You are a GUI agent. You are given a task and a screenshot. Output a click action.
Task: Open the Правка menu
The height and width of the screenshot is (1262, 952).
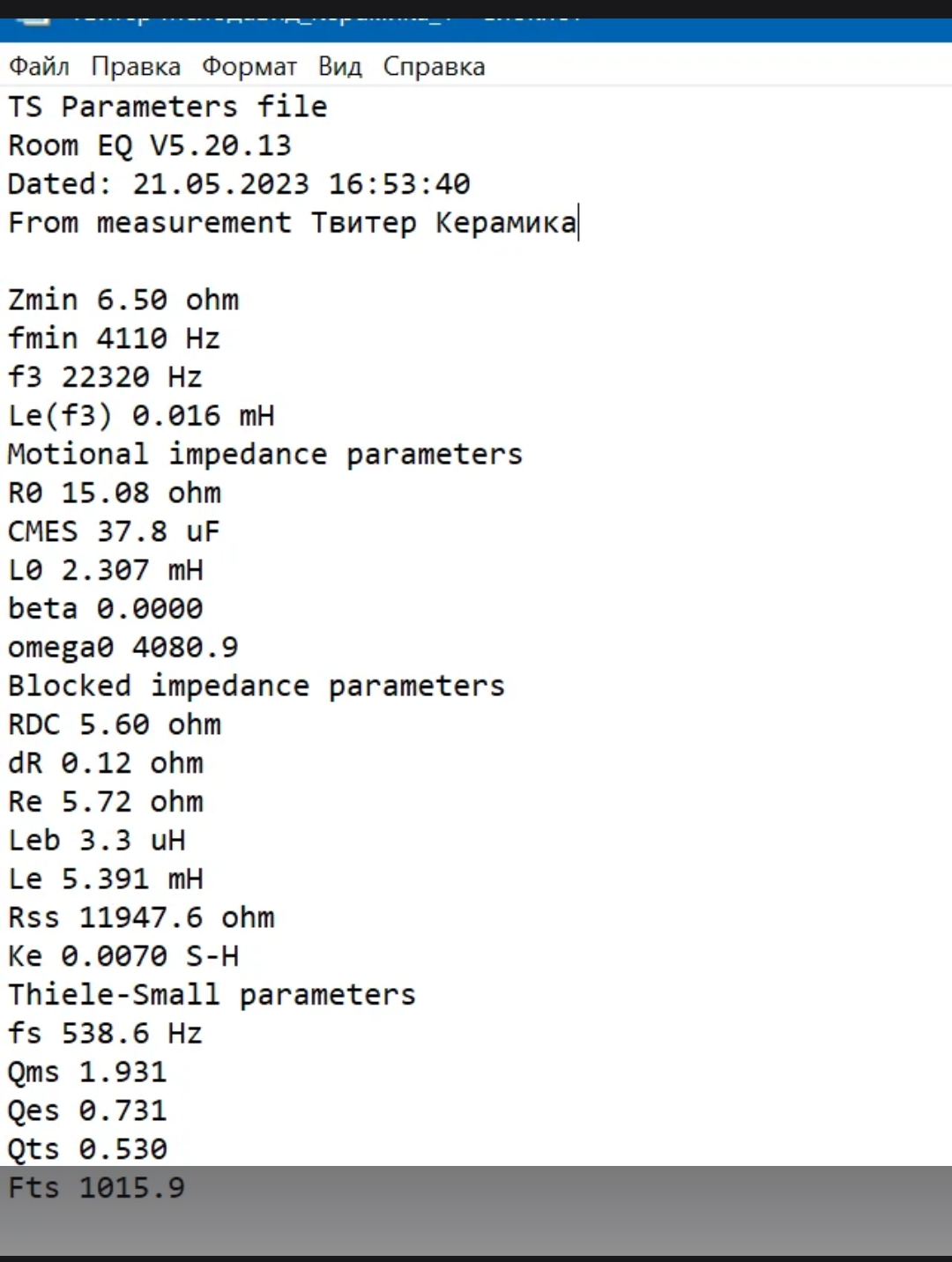coord(136,67)
